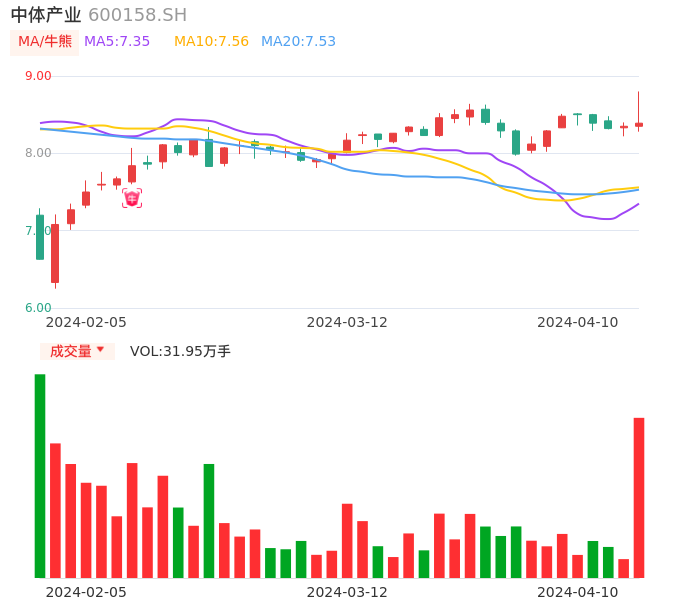Click the MA5:7.35 legend label
The image size is (686, 606).
117,42
